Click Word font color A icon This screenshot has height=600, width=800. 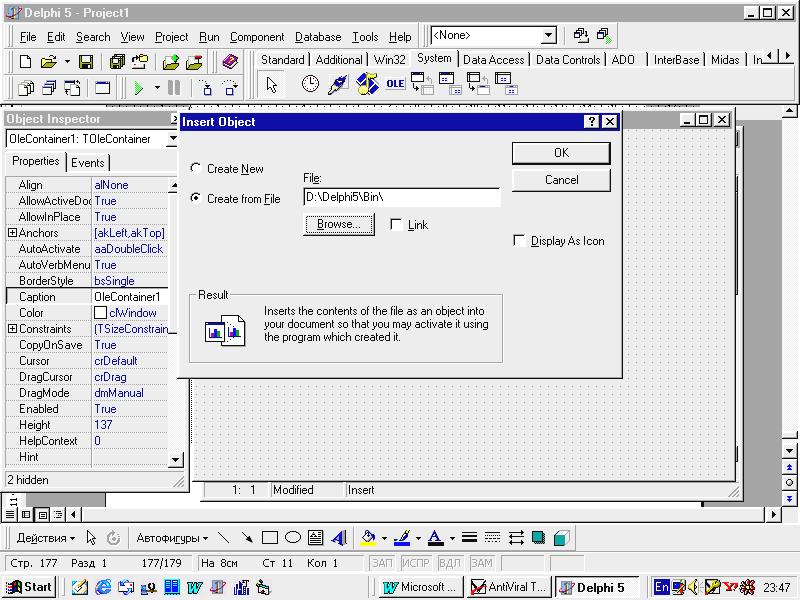[435, 538]
